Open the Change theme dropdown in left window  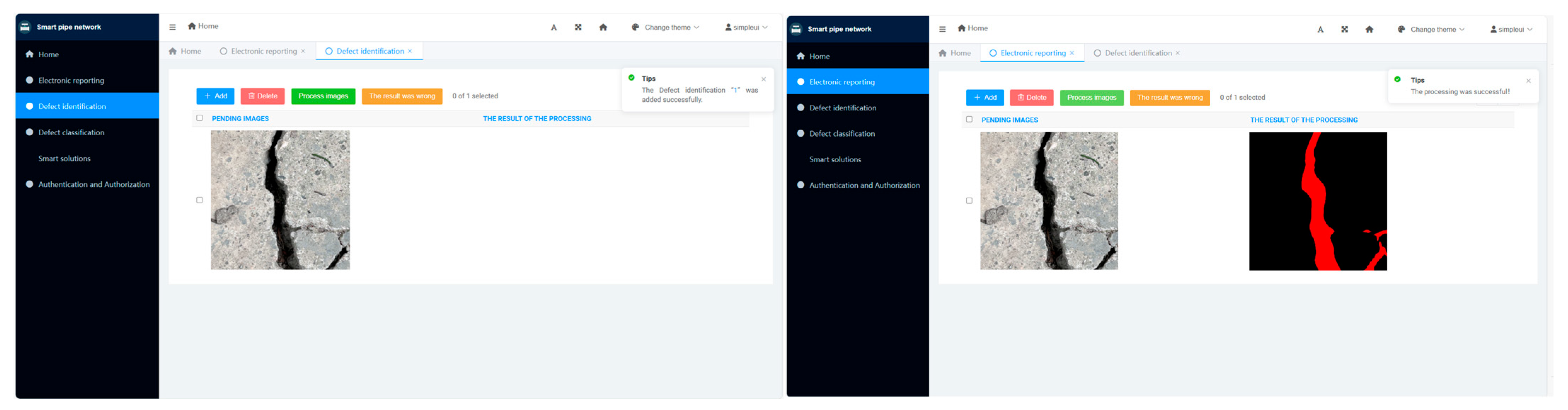[x=667, y=27]
